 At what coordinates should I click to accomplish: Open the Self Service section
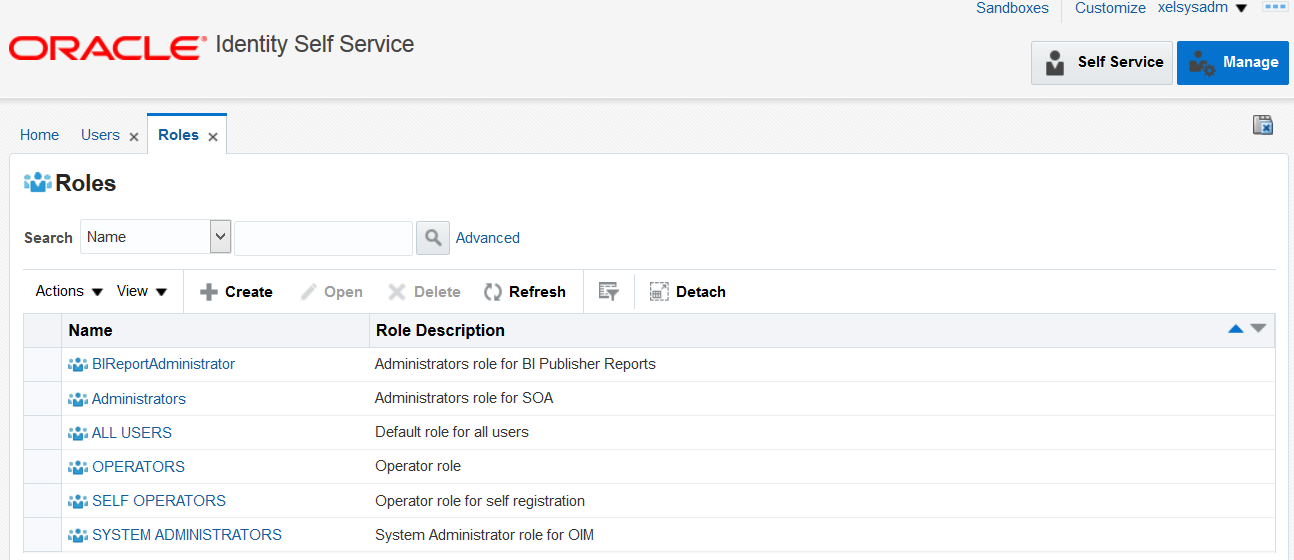point(1101,62)
